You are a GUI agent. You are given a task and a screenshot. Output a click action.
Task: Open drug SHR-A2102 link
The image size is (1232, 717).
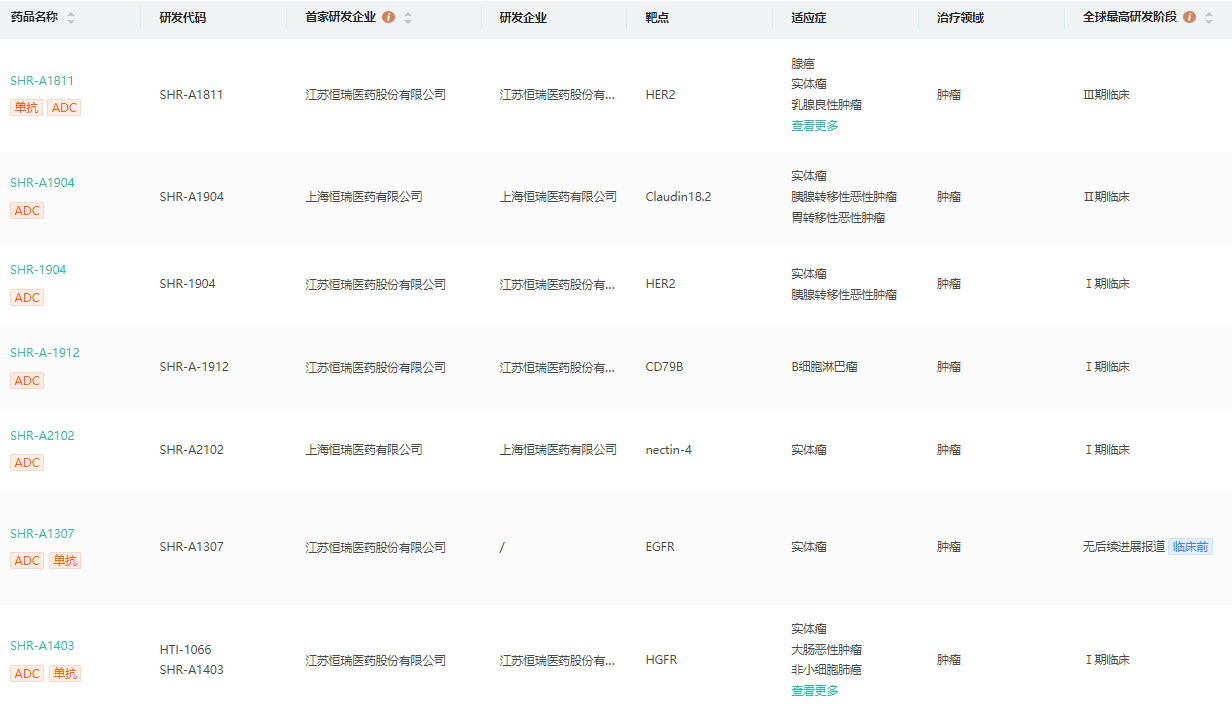tap(42, 436)
